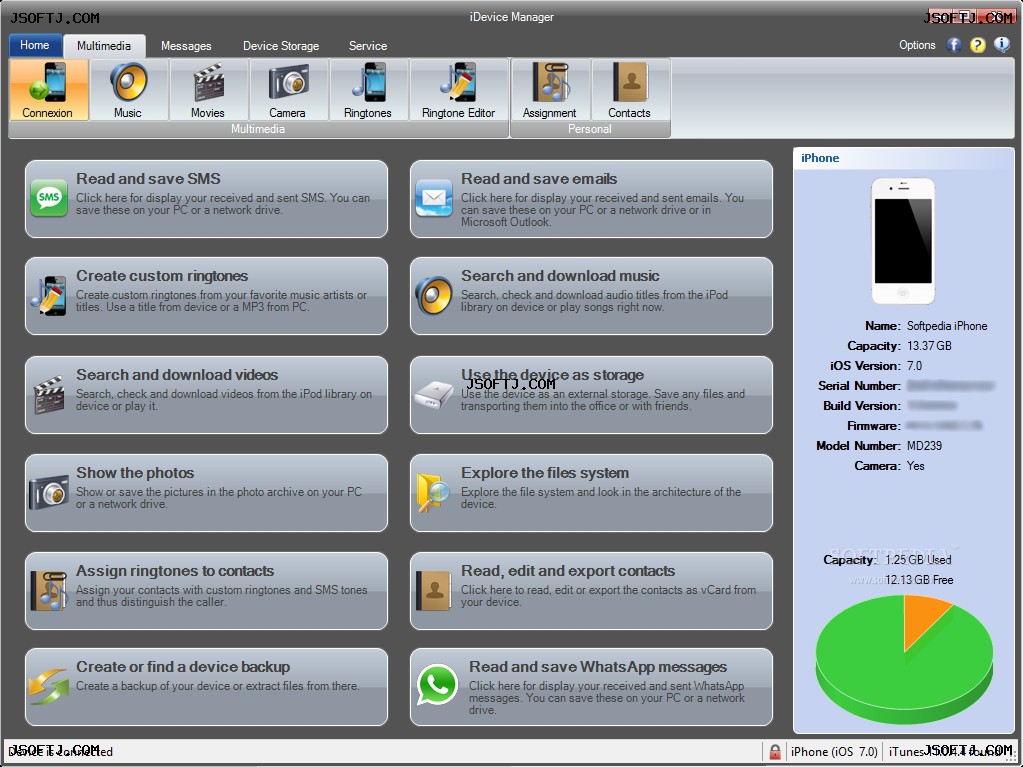
Task: Click the WhatsApp logo icon
Action: click(x=437, y=685)
